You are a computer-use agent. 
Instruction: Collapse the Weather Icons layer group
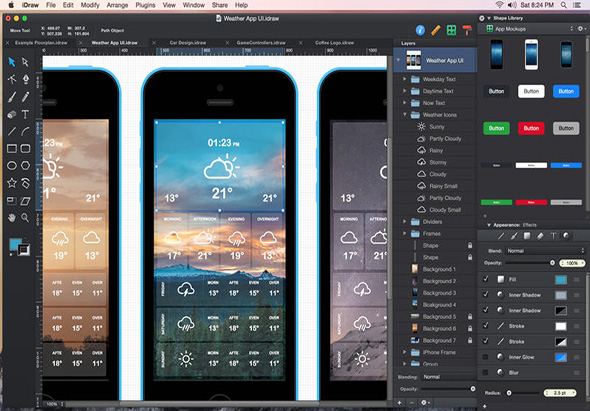pyautogui.click(x=404, y=114)
